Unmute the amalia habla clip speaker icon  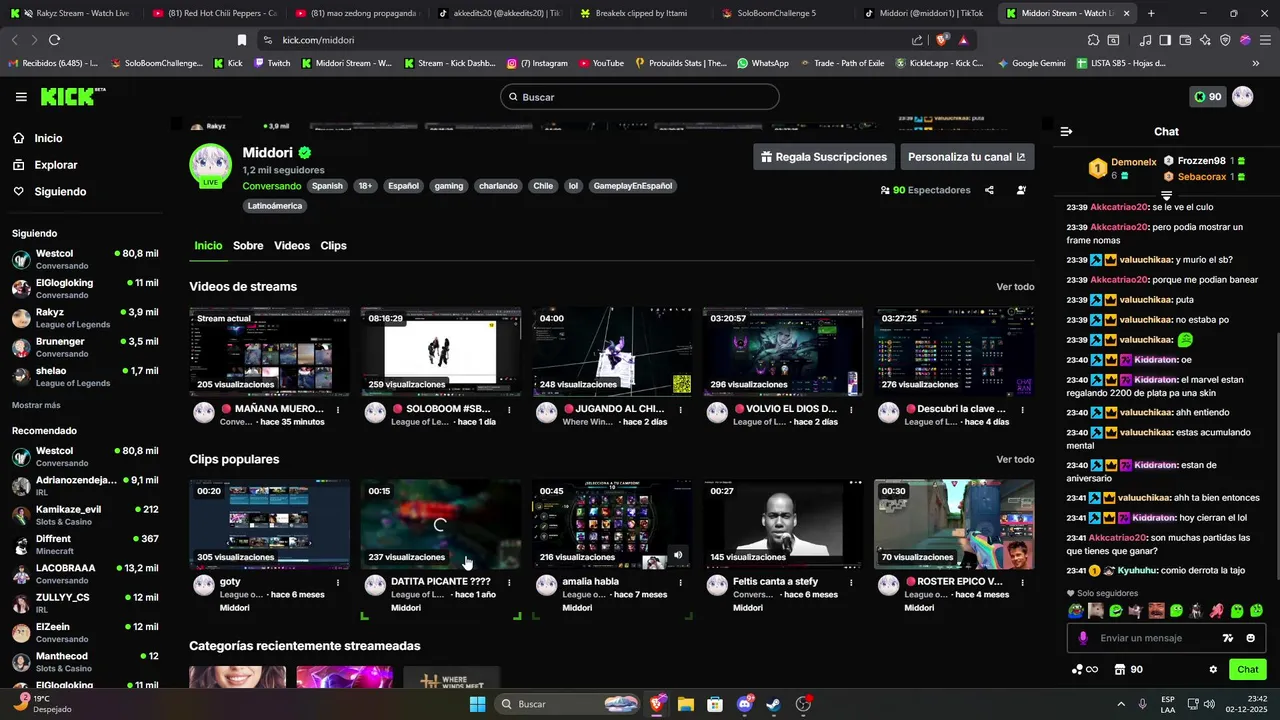pyautogui.click(x=678, y=555)
